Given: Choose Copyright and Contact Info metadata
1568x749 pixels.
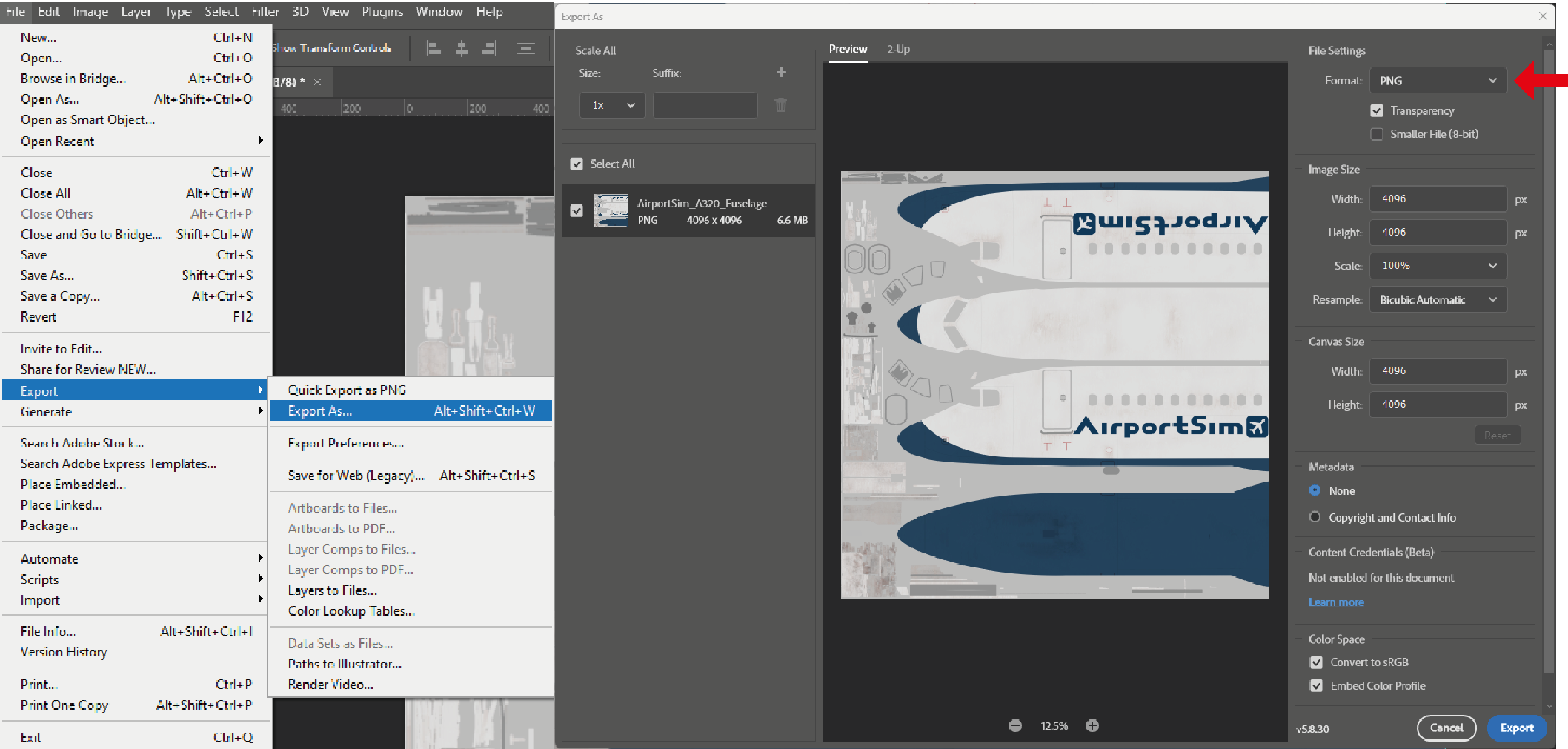Looking at the screenshot, I should click(1315, 517).
